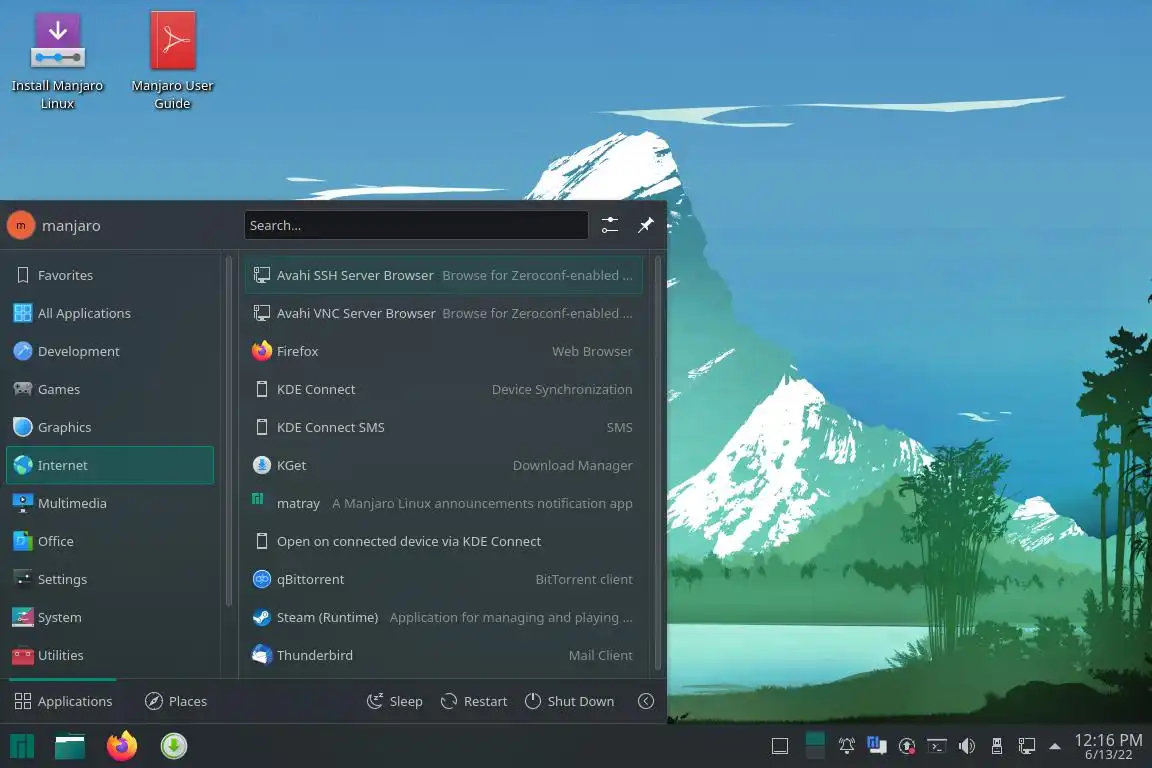Select the Favorites category
This screenshot has width=1152, height=768.
pos(110,275)
